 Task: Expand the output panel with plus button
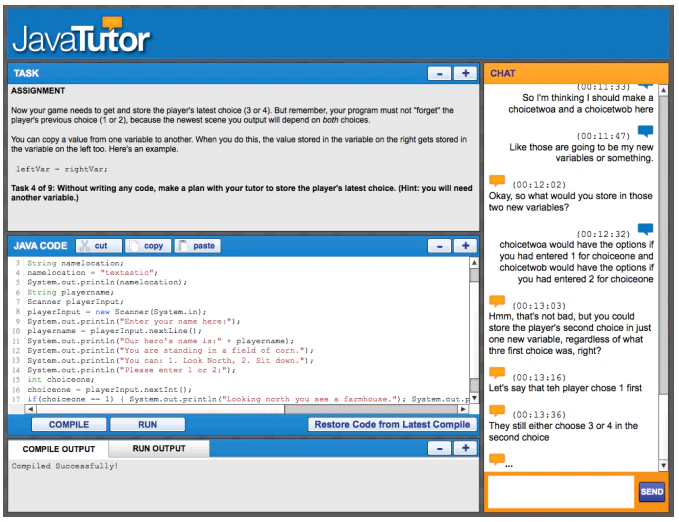click(x=465, y=448)
